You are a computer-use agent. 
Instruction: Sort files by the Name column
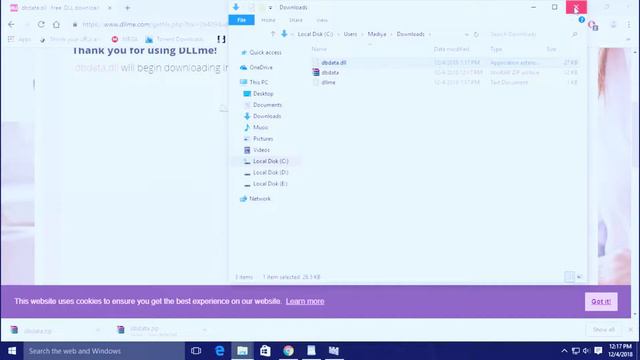click(x=319, y=49)
